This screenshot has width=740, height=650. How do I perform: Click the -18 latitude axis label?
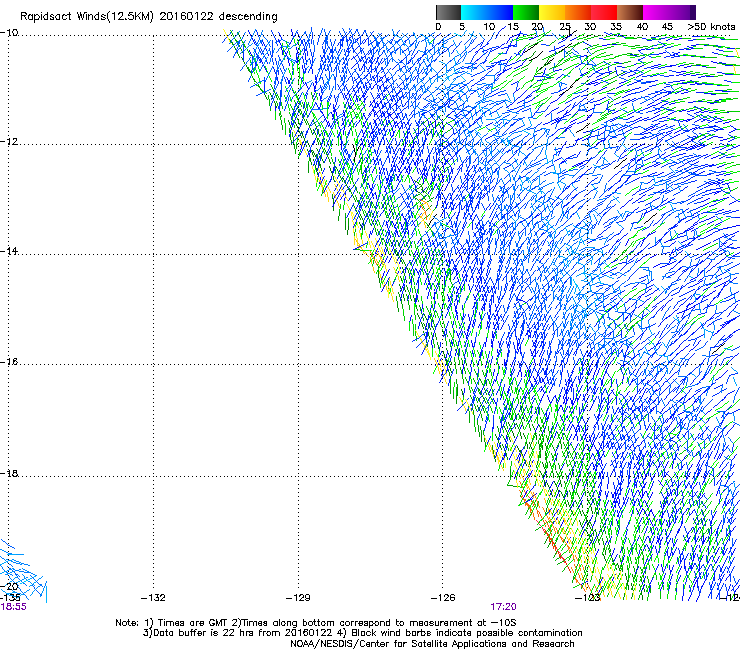pos(9,473)
